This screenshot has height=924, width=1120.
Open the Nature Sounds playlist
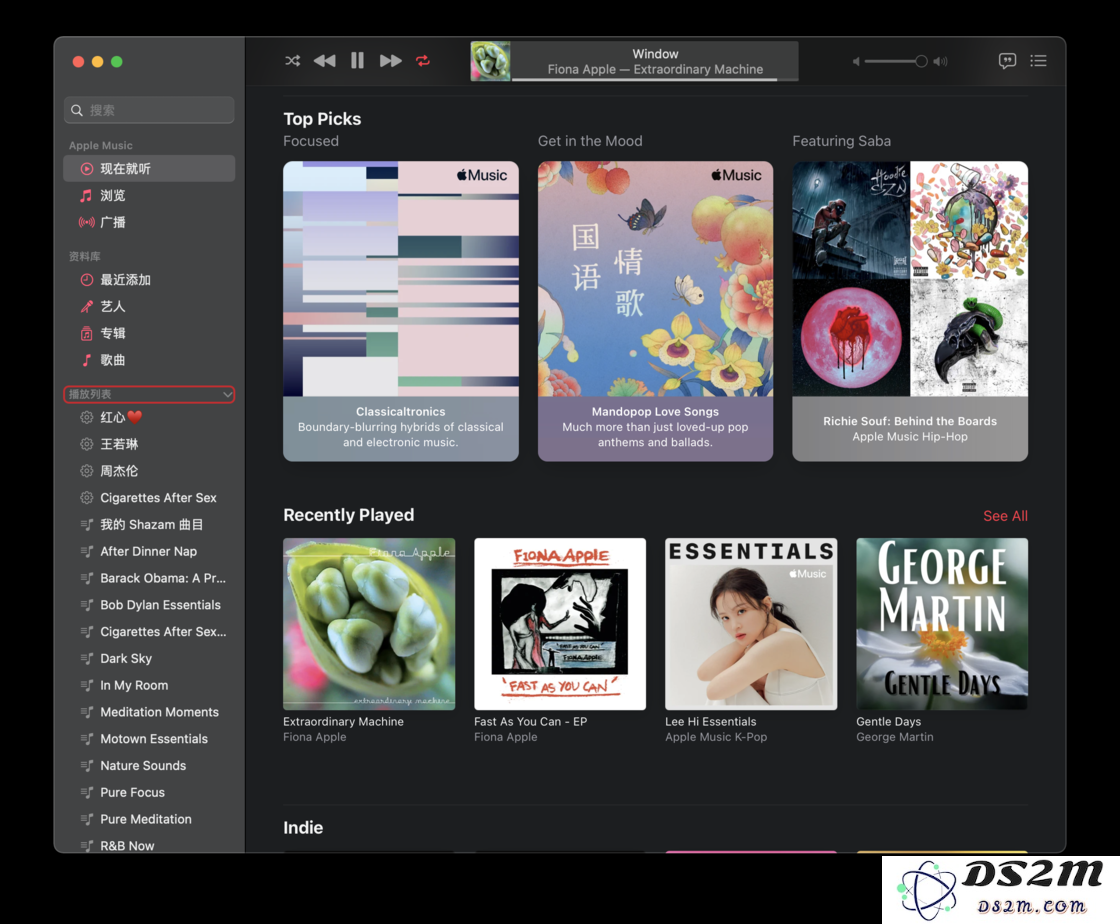click(149, 765)
